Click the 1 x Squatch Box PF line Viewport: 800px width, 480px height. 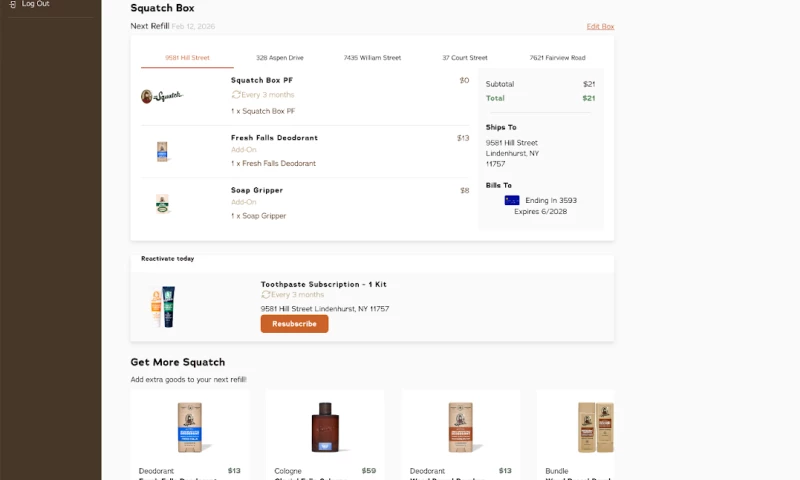coord(263,111)
